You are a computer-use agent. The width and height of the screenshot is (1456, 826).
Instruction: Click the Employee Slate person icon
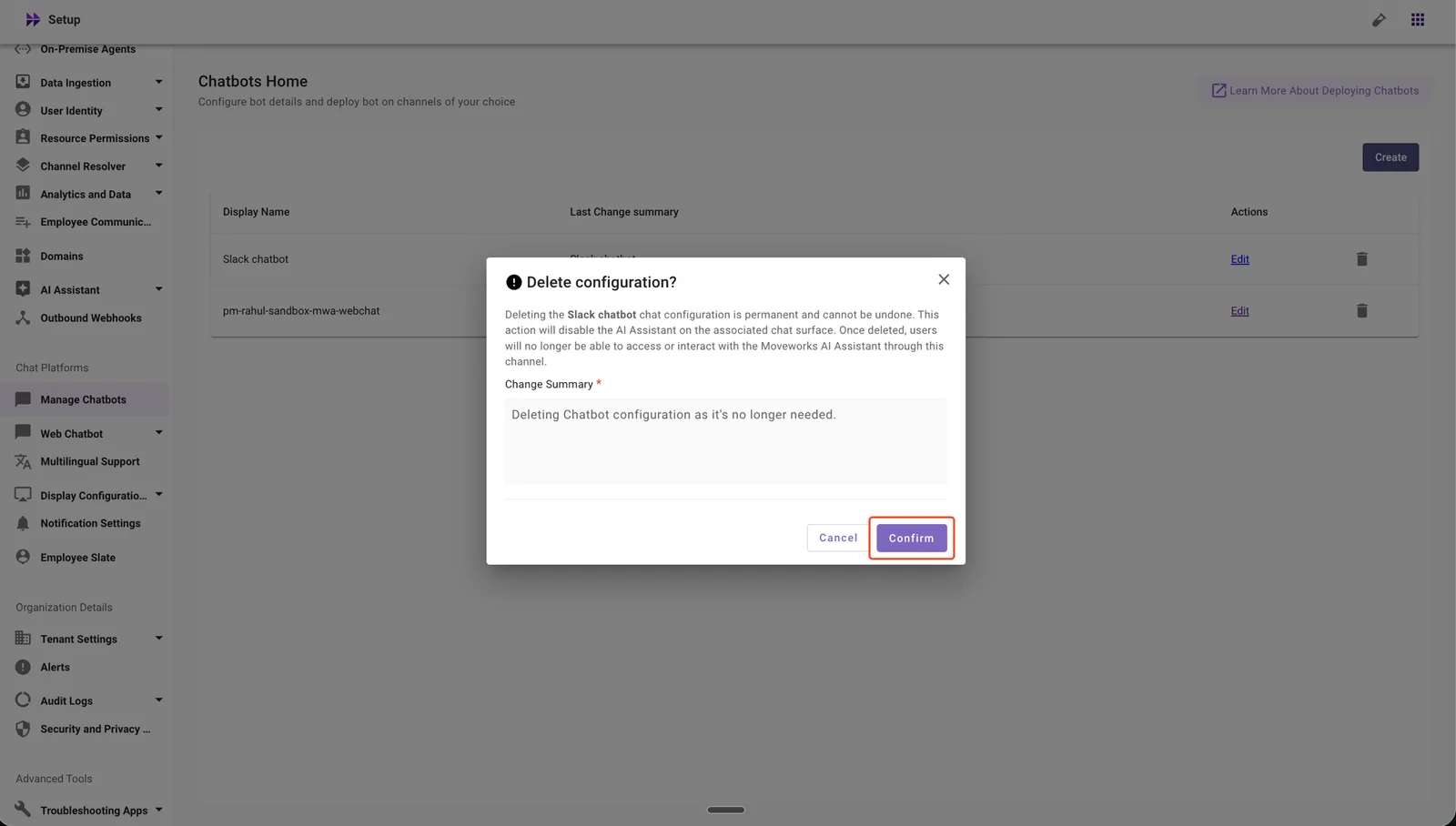(x=23, y=557)
